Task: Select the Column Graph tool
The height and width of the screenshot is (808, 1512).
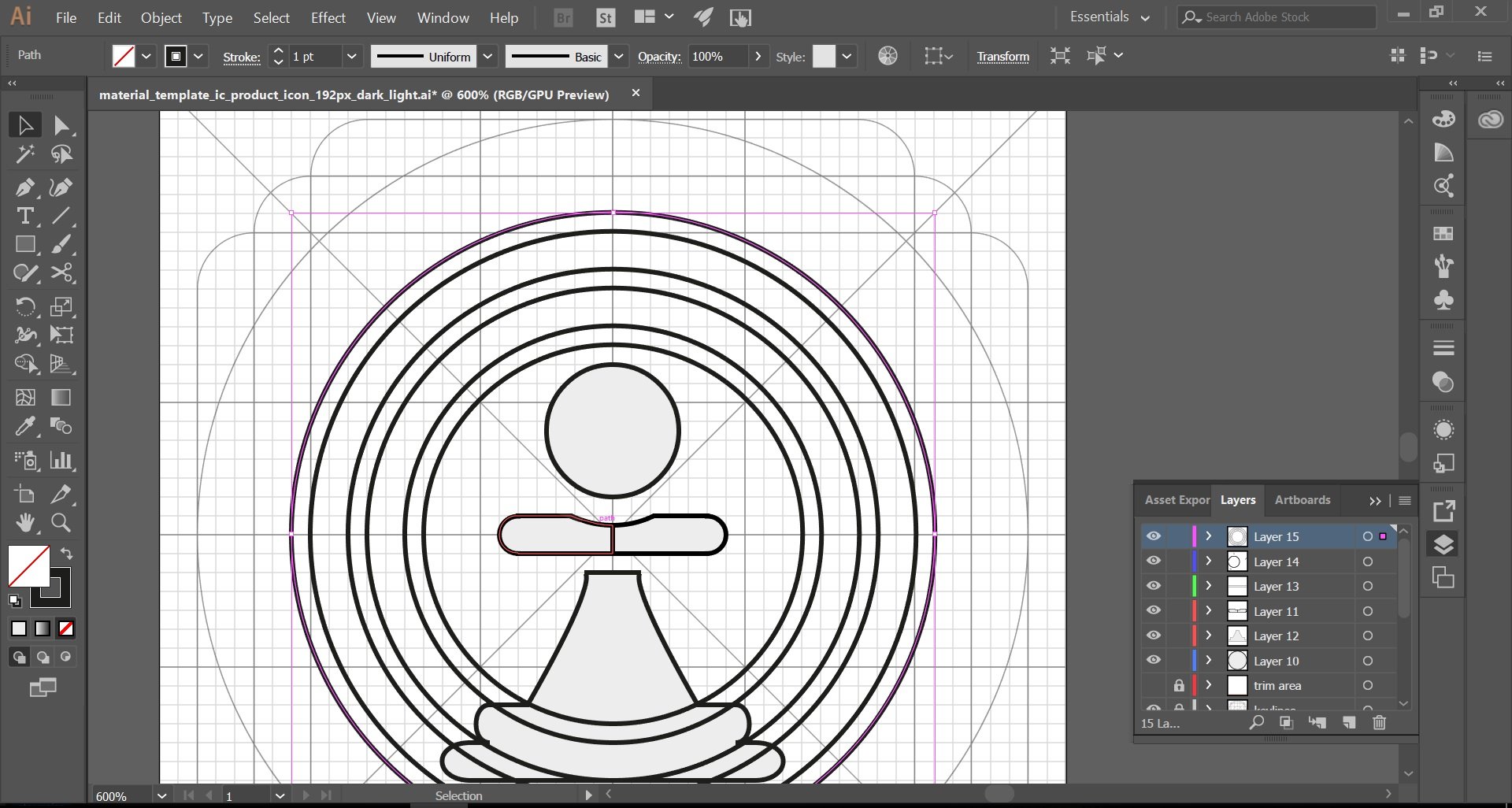Action: (x=61, y=460)
